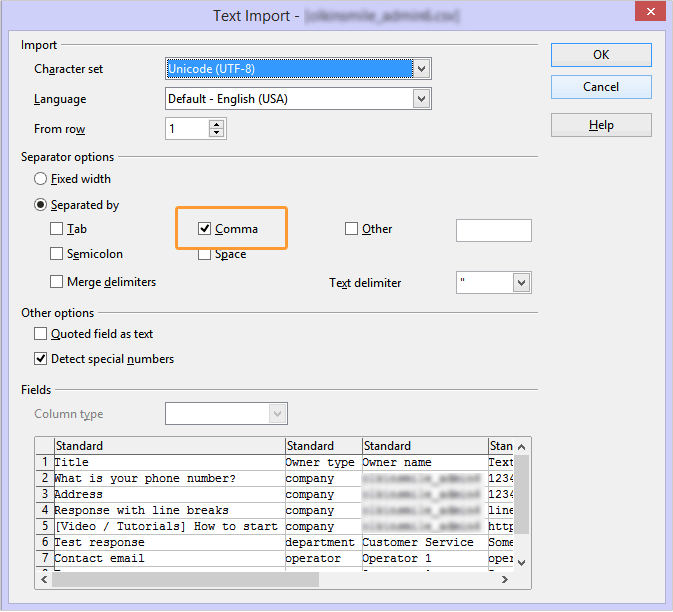Click the From row input field
Image resolution: width=673 pixels, height=612 pixels.
click(x=188, y=129)
